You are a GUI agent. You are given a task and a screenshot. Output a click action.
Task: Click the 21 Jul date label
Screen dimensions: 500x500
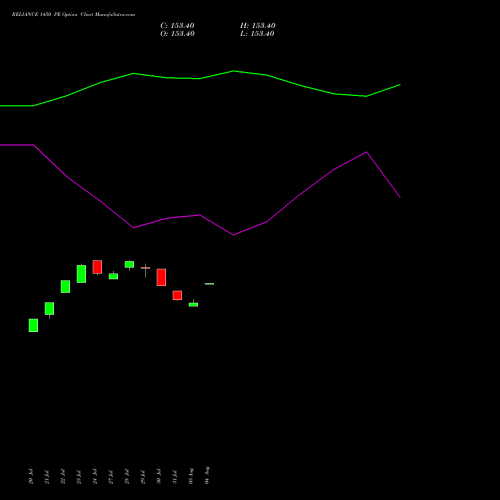(47, 477)
